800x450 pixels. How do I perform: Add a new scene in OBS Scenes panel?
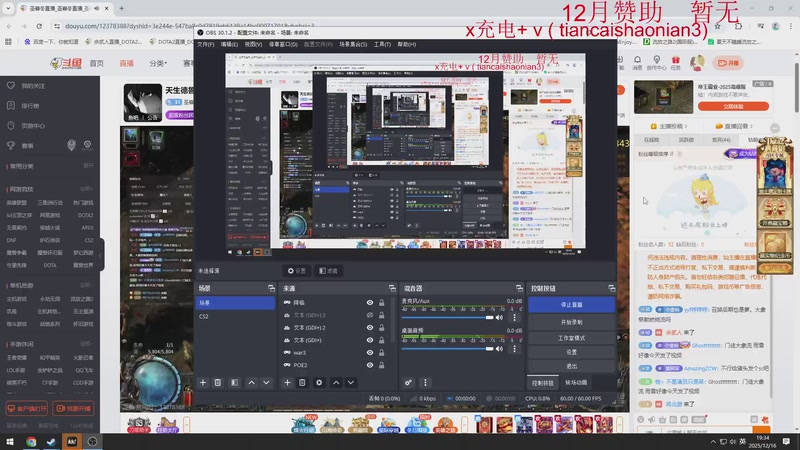click(x=203, y=383)
